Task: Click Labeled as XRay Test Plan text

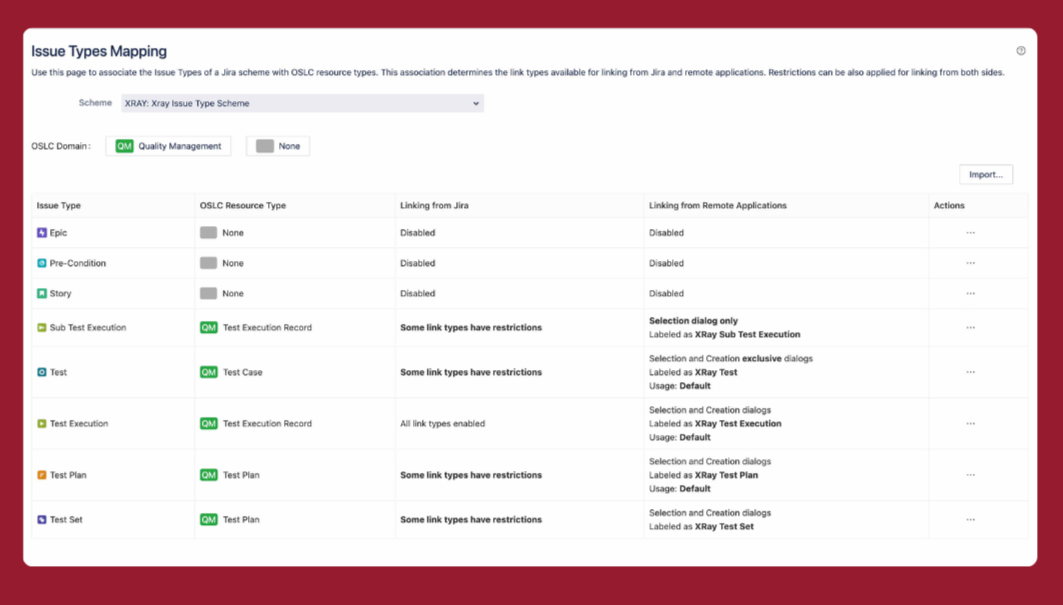Action: tap(703, 475)
